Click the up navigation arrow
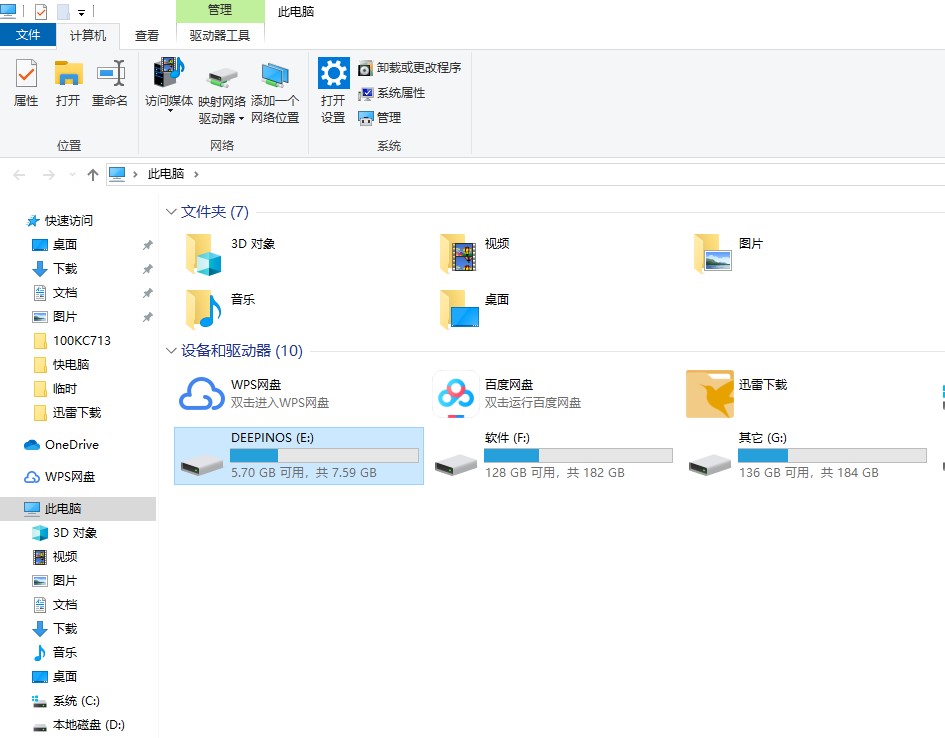 click(91, 174)
